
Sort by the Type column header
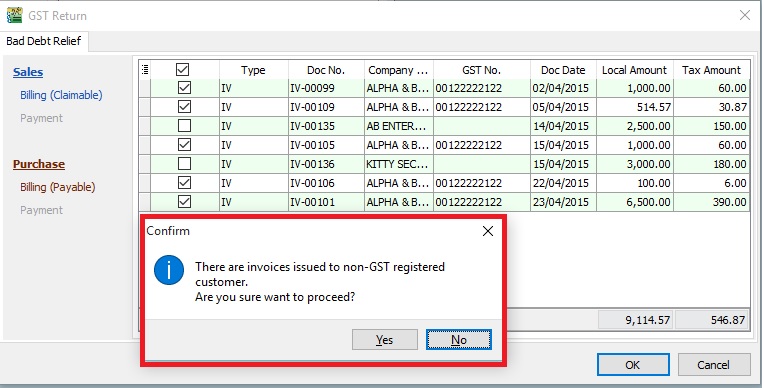[x=253, y=70]
